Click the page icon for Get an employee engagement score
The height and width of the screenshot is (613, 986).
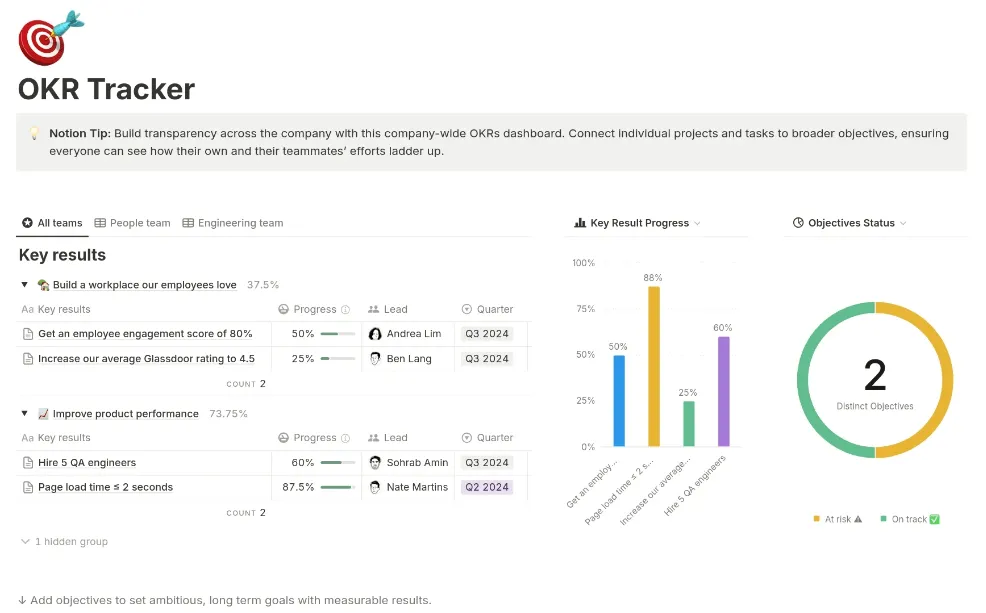[x=28, y=334]
